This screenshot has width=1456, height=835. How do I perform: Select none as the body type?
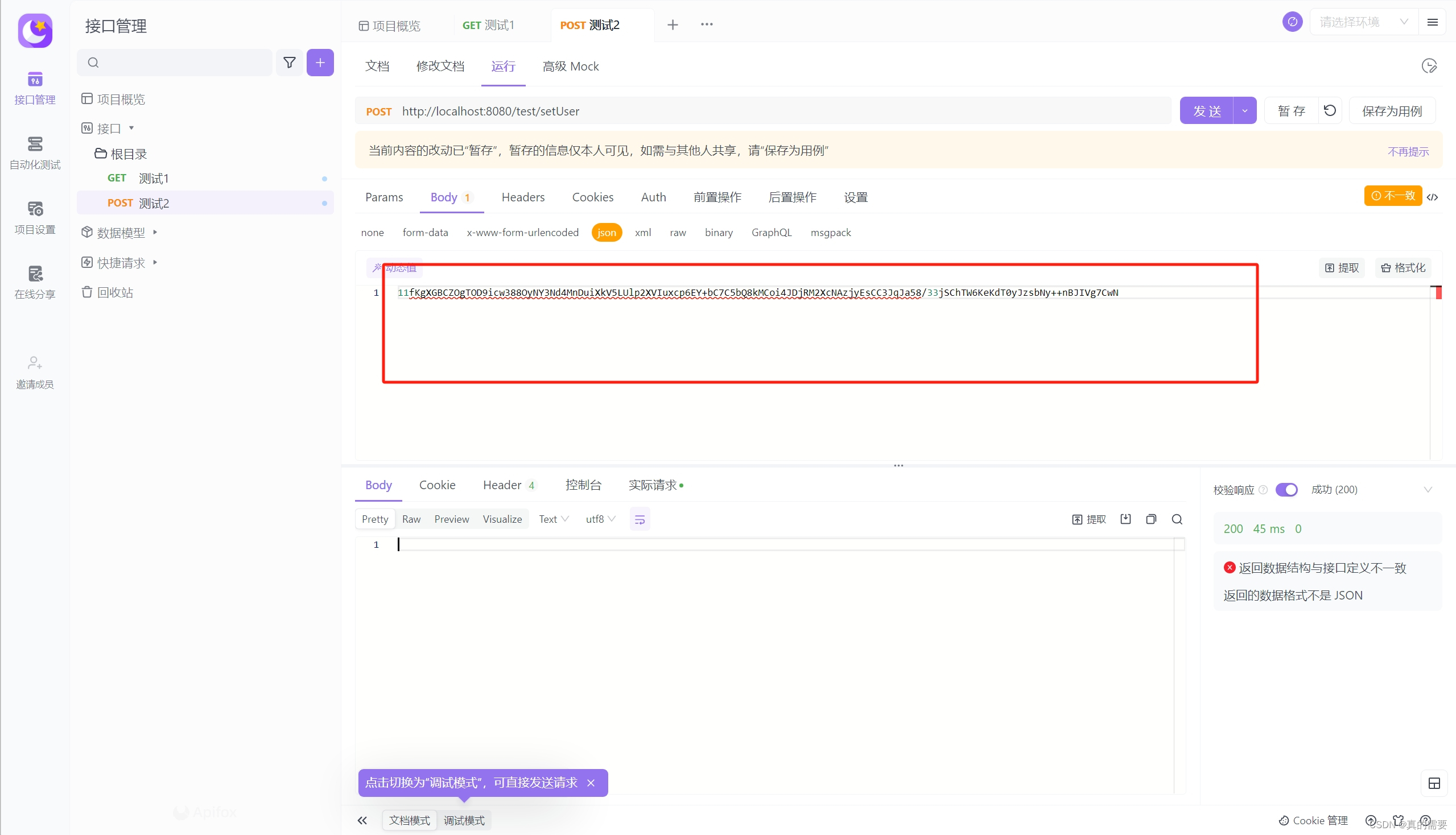(x=372, y=233)
